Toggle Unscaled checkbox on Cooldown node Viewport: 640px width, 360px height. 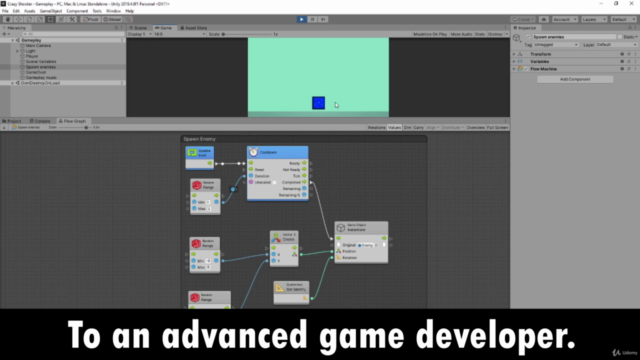[x=274, y=182]
